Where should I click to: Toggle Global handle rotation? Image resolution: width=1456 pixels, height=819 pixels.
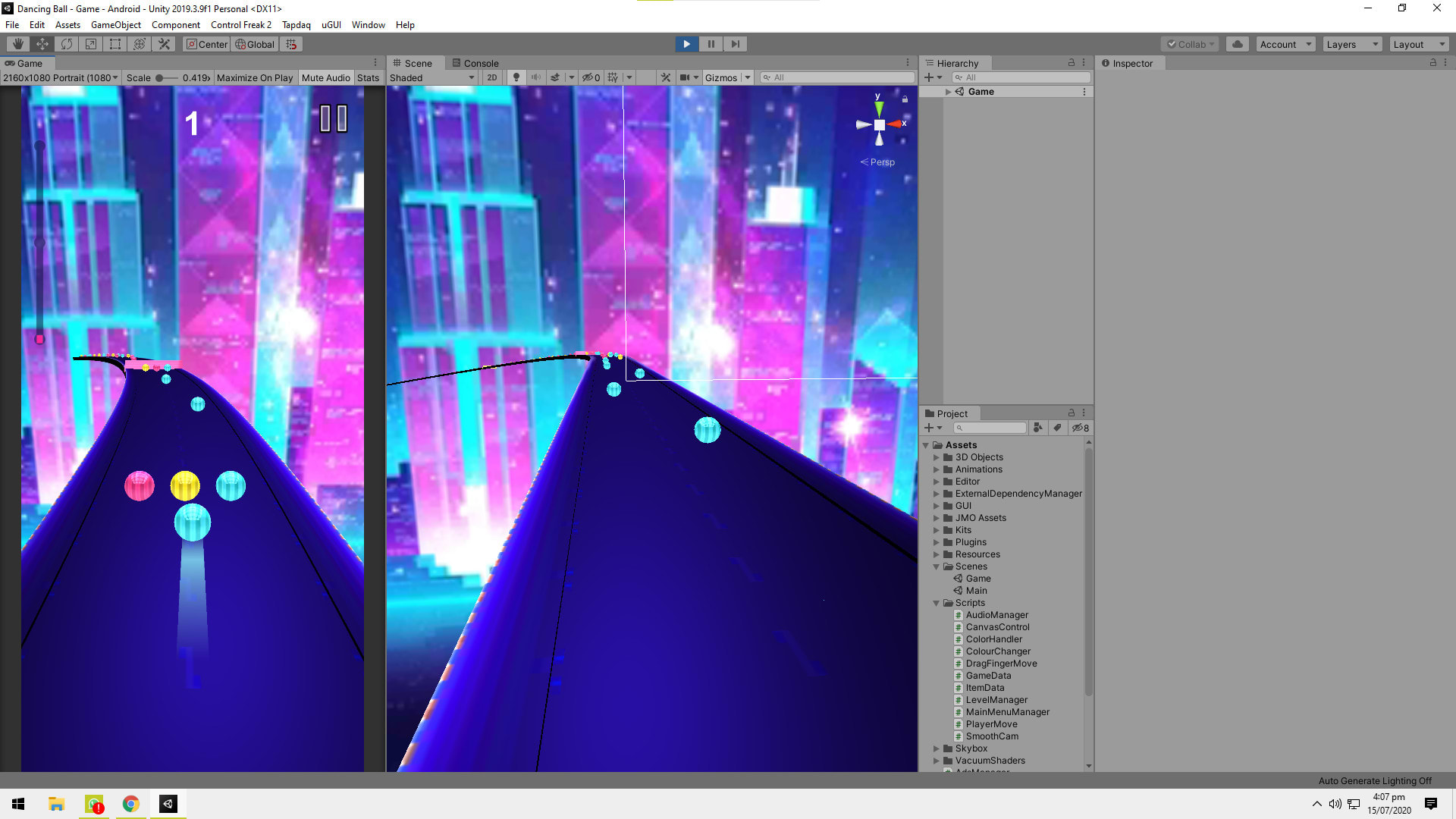click(x=255, y=44)
